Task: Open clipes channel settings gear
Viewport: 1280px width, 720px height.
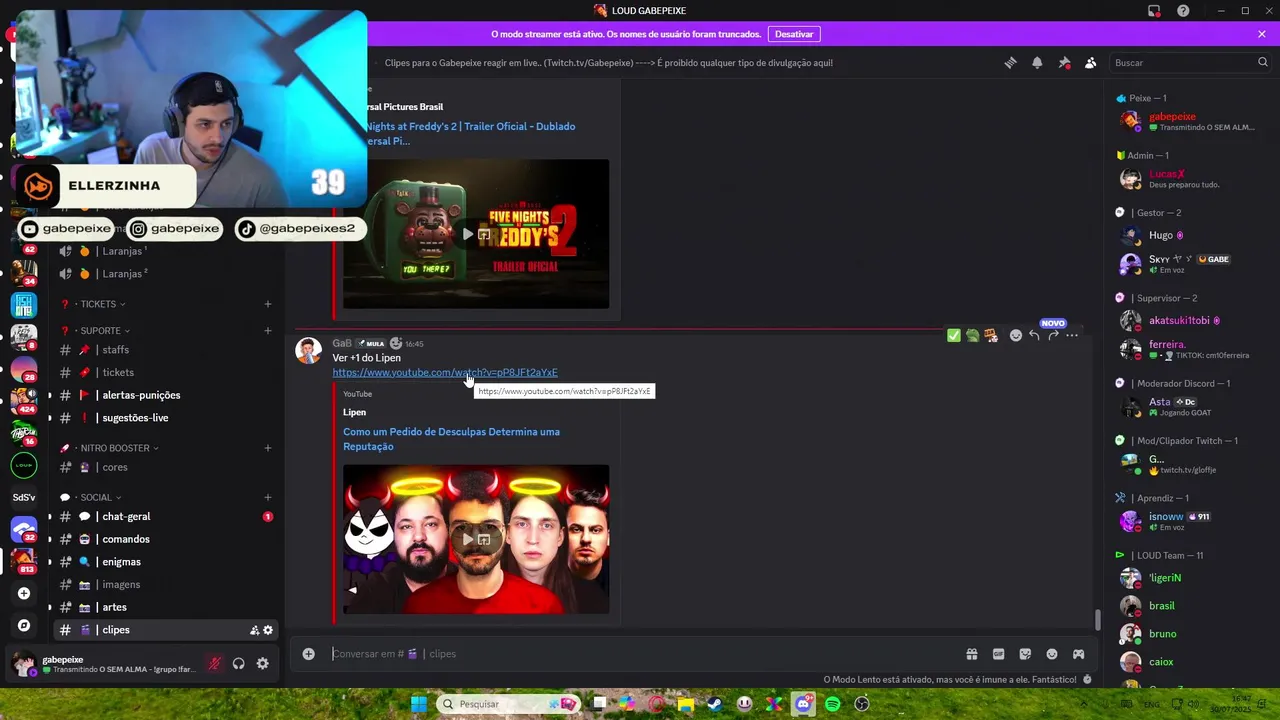Action: tap(268, 630)
